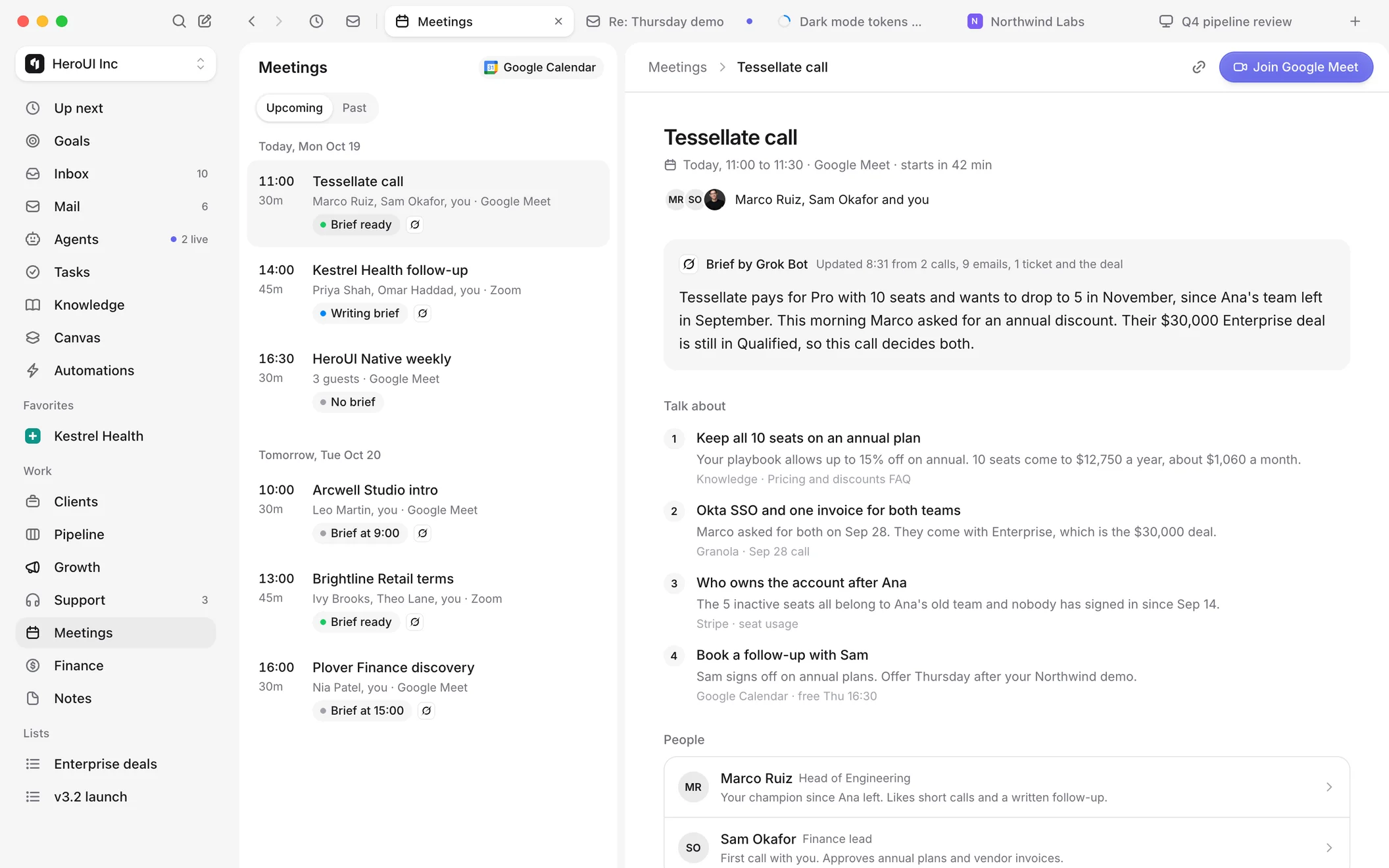Click the Grok Bot icon beside Tessellate Brief ready

coord(415,224)
